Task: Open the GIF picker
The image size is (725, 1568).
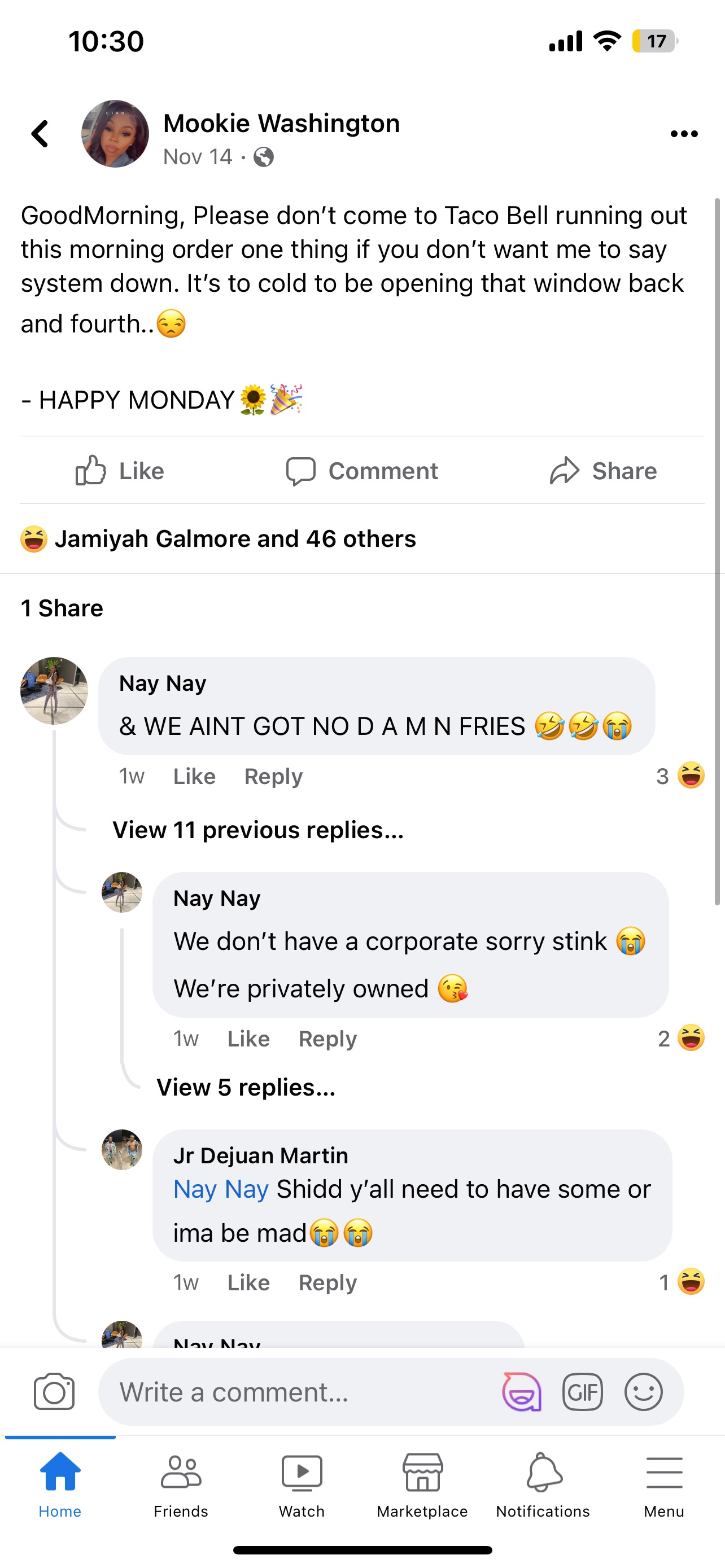Action: (583, 1391)
